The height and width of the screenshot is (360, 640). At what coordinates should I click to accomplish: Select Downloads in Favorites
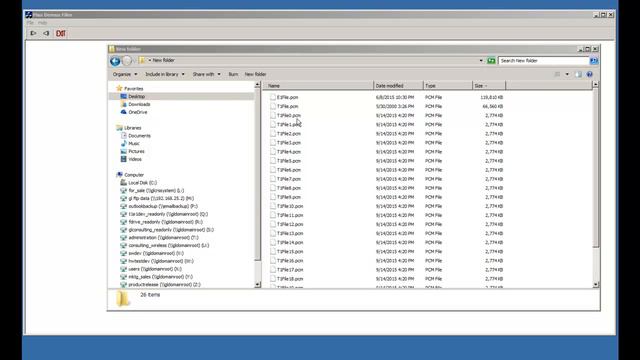click(x=139, y=104)
